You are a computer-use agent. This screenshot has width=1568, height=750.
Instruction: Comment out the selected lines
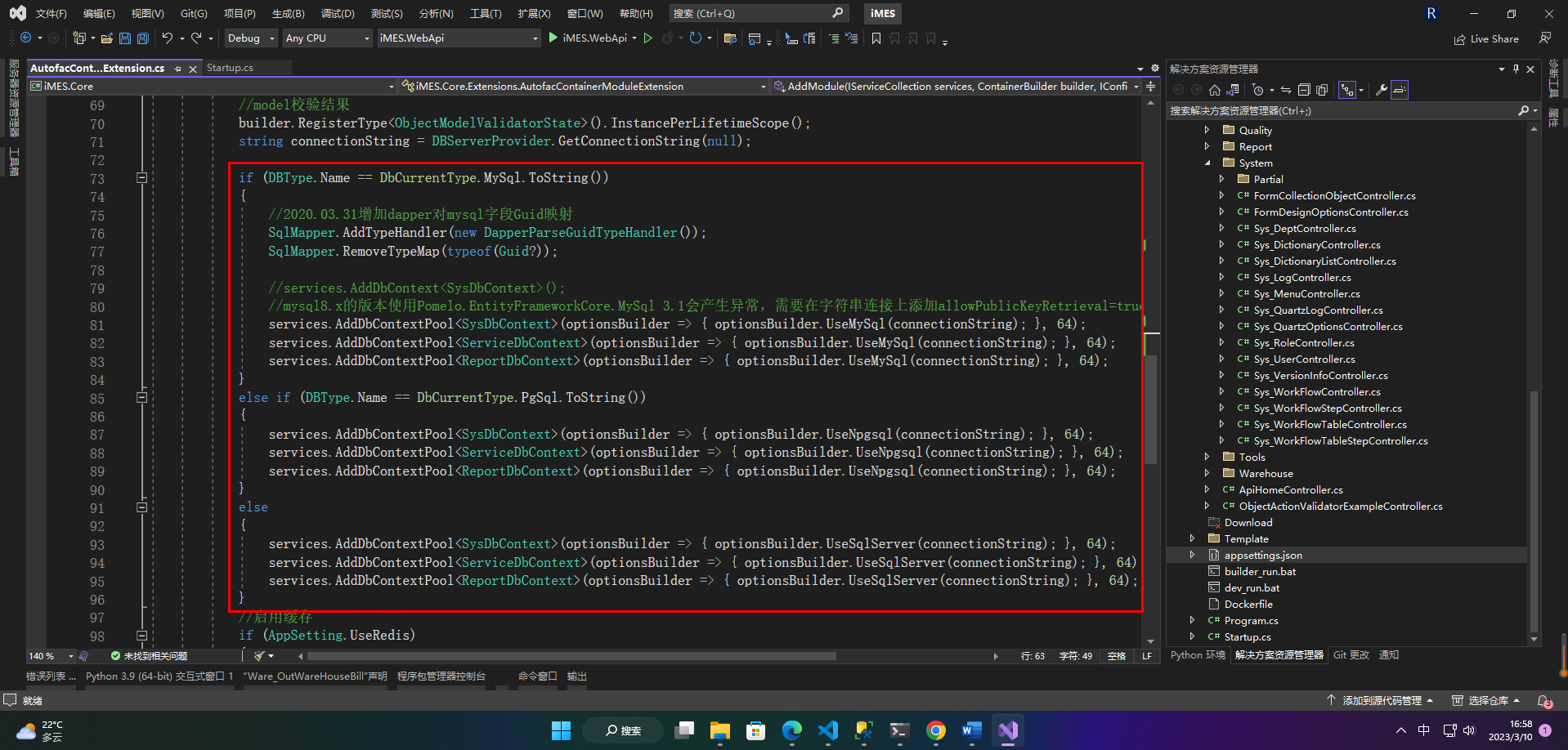coord(834,38)
